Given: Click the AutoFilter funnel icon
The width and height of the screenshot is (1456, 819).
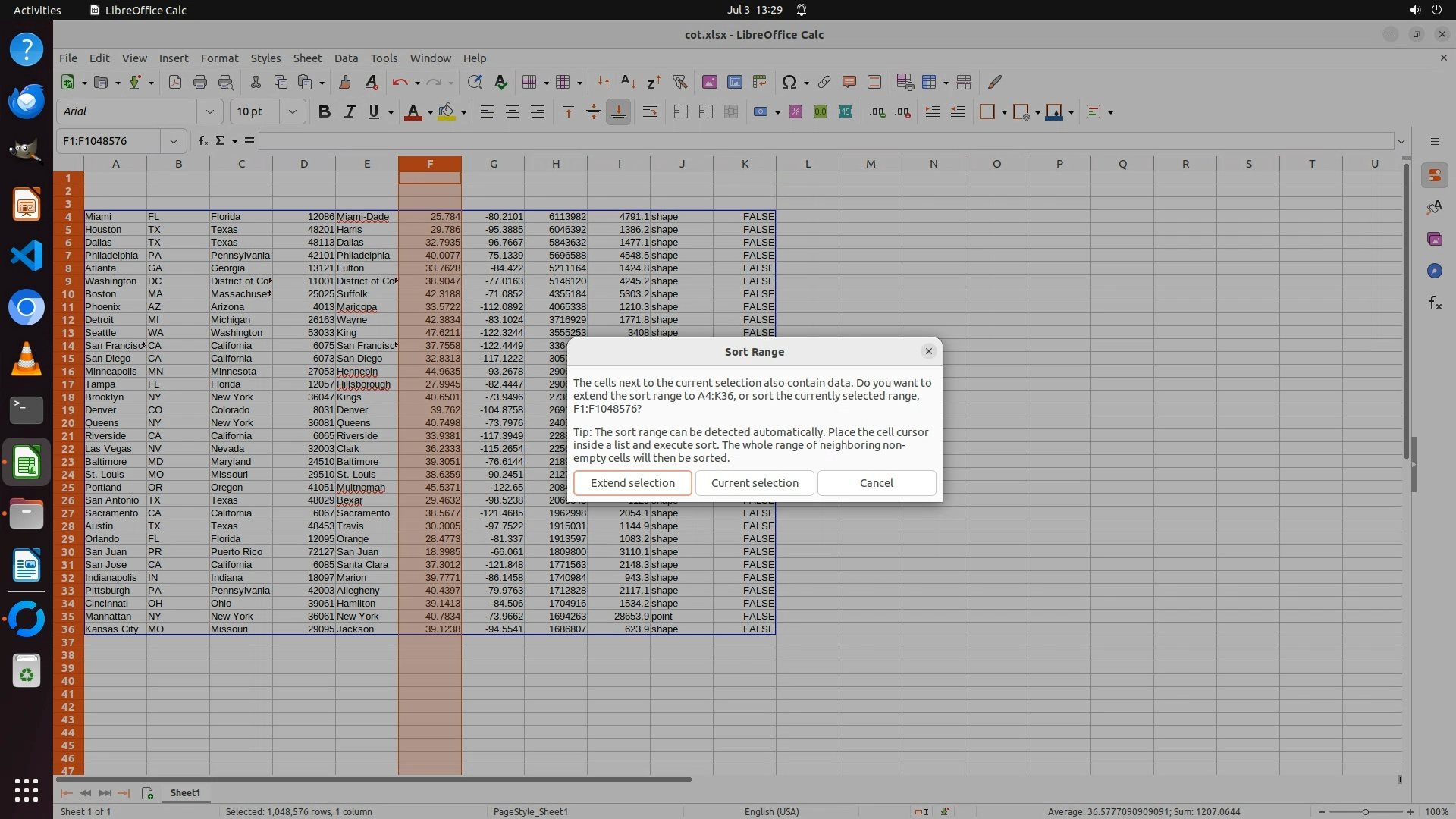Looking at the screenshot, I should point(679,82).
